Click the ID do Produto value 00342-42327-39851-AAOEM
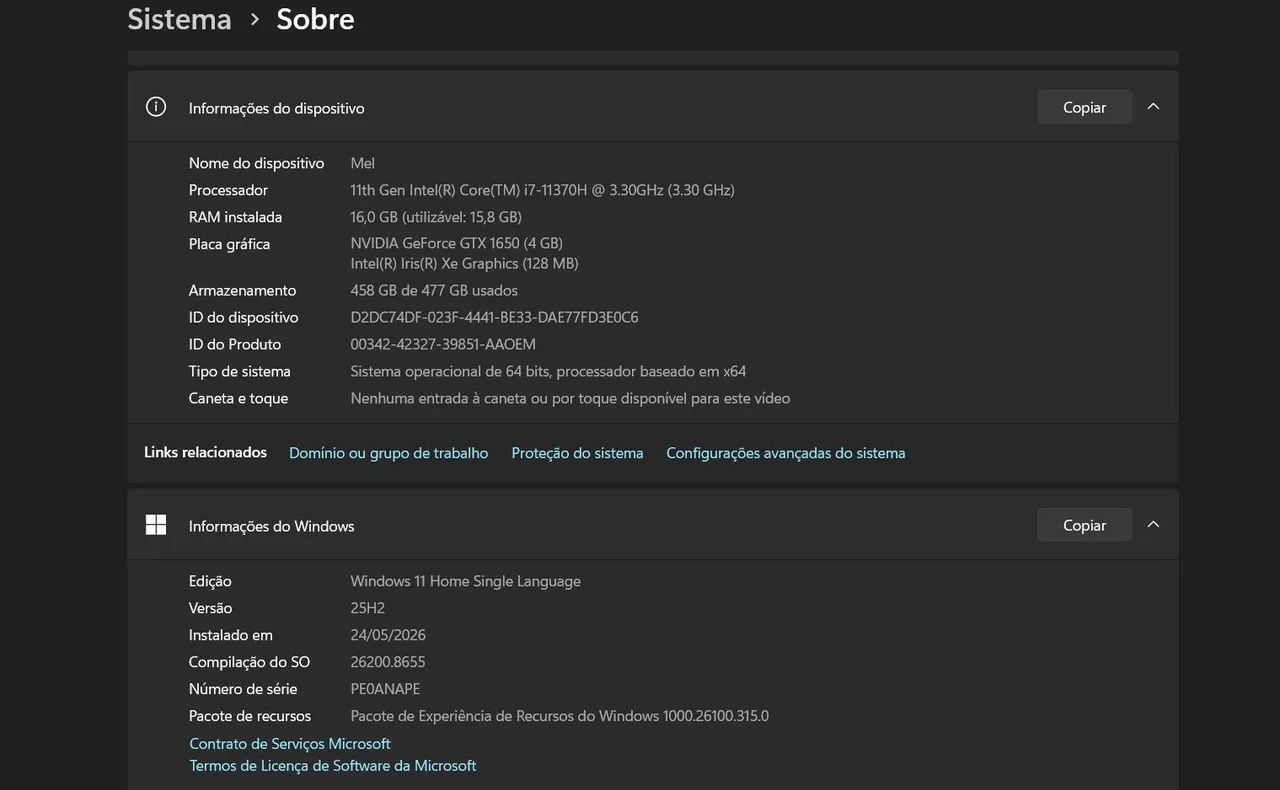This screenshot has height=790, width=1280. point(443,344)
